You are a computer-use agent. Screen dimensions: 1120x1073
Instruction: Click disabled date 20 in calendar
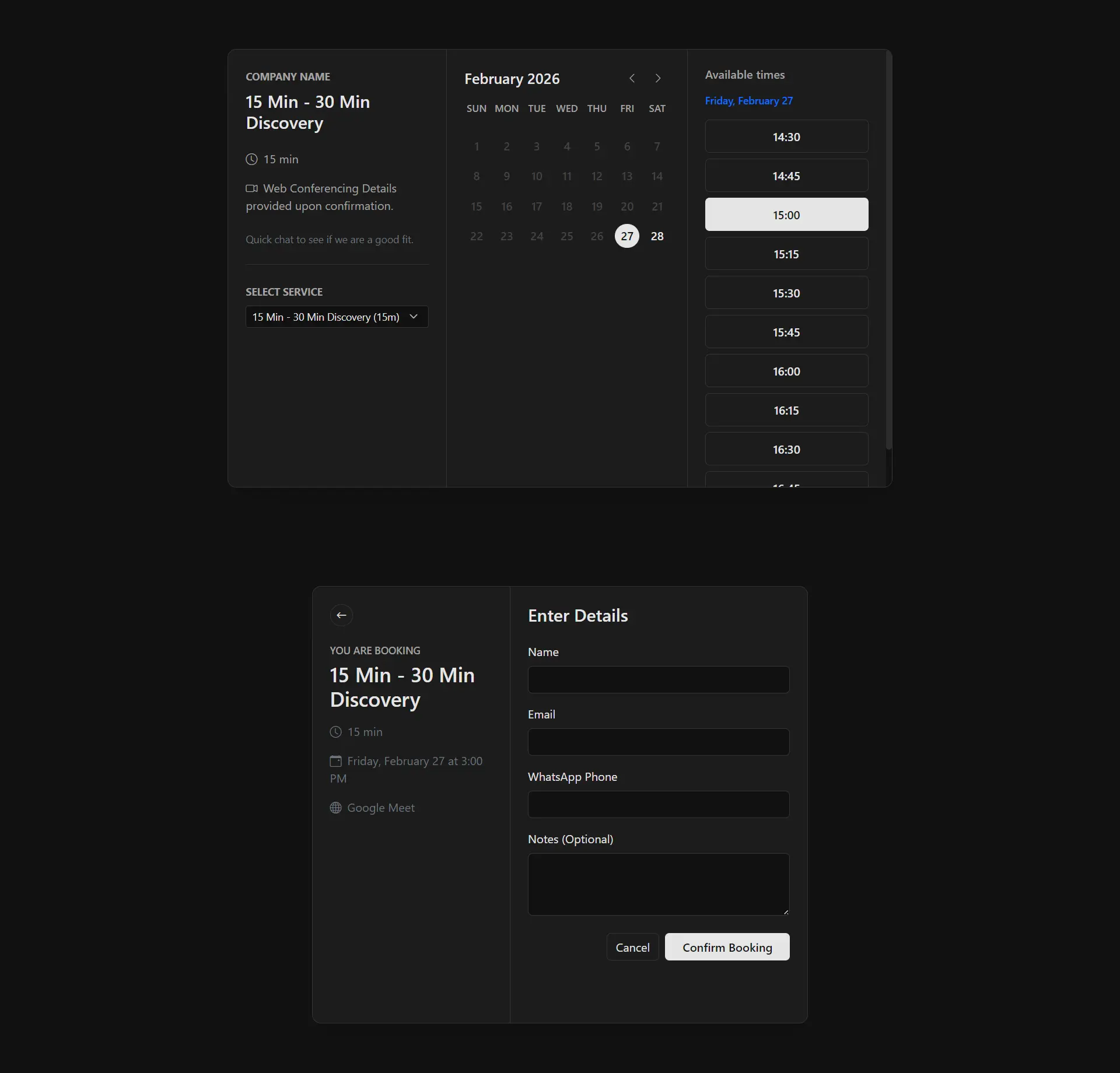coord(627,206)
